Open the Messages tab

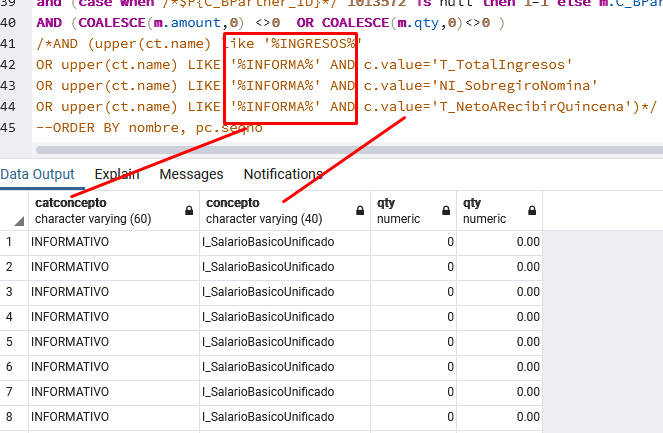click(x=191, y=174)
